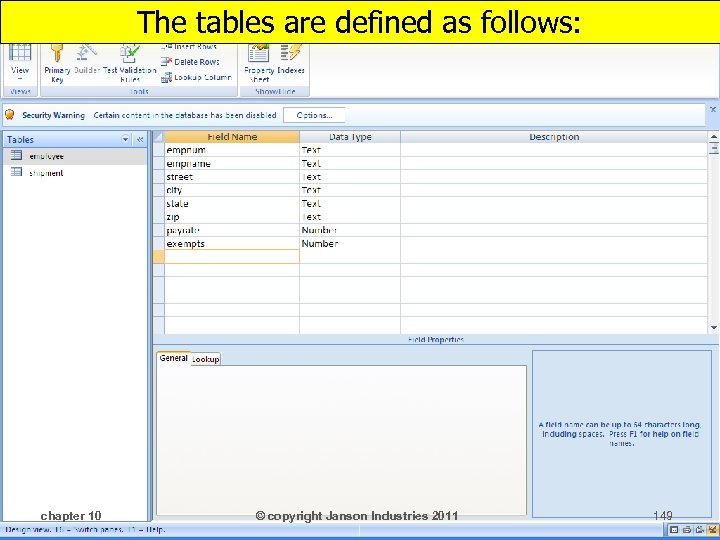
Task: Collapse the navigation pane with the chevrons
Action: point(140,139)
